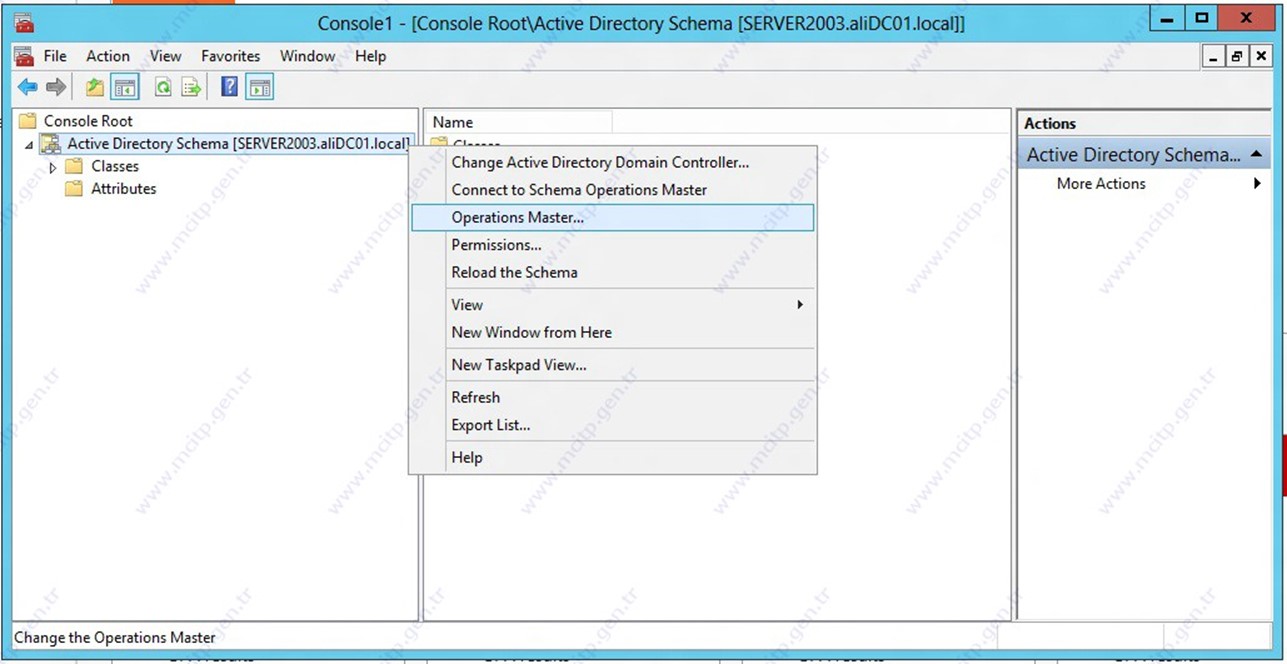Minimize the inner console child window
1287x664 pixels.
[x=1215, y=57]
